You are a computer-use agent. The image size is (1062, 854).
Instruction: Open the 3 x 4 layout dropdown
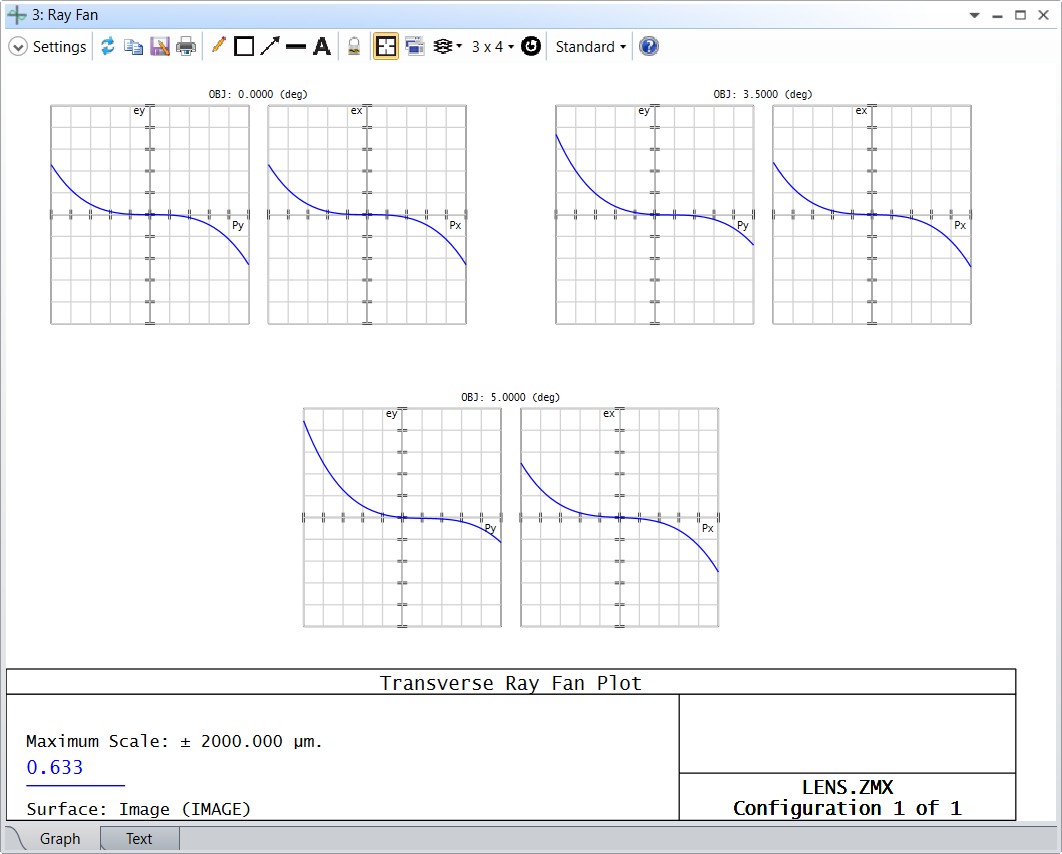tap(492, 46)
